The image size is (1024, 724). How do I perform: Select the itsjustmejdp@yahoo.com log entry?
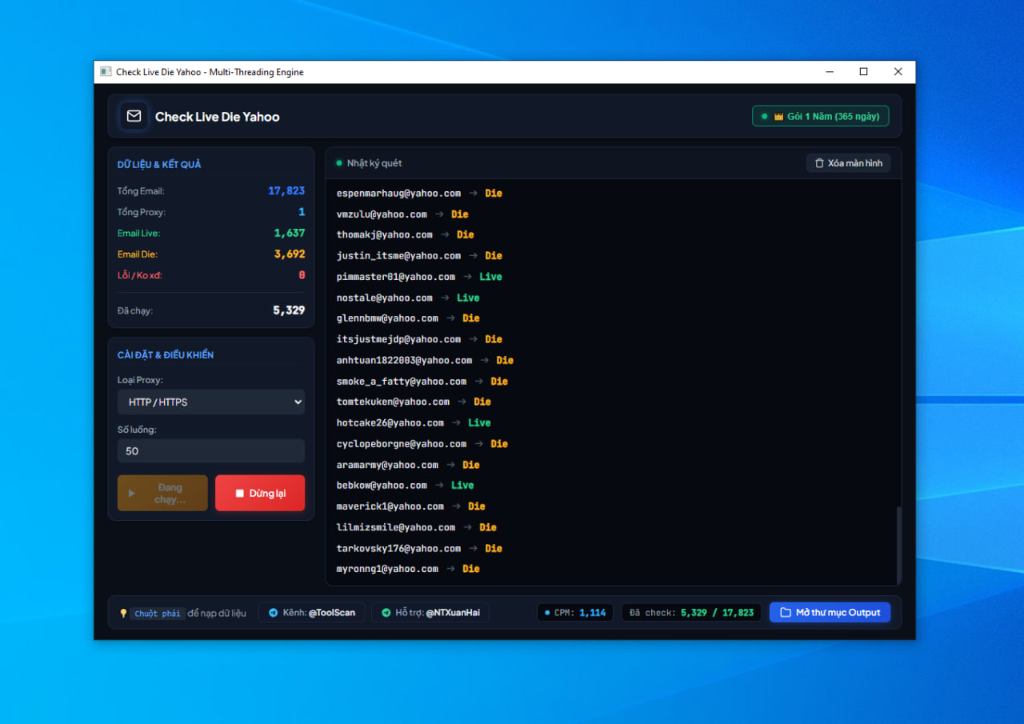pos(419,339)
